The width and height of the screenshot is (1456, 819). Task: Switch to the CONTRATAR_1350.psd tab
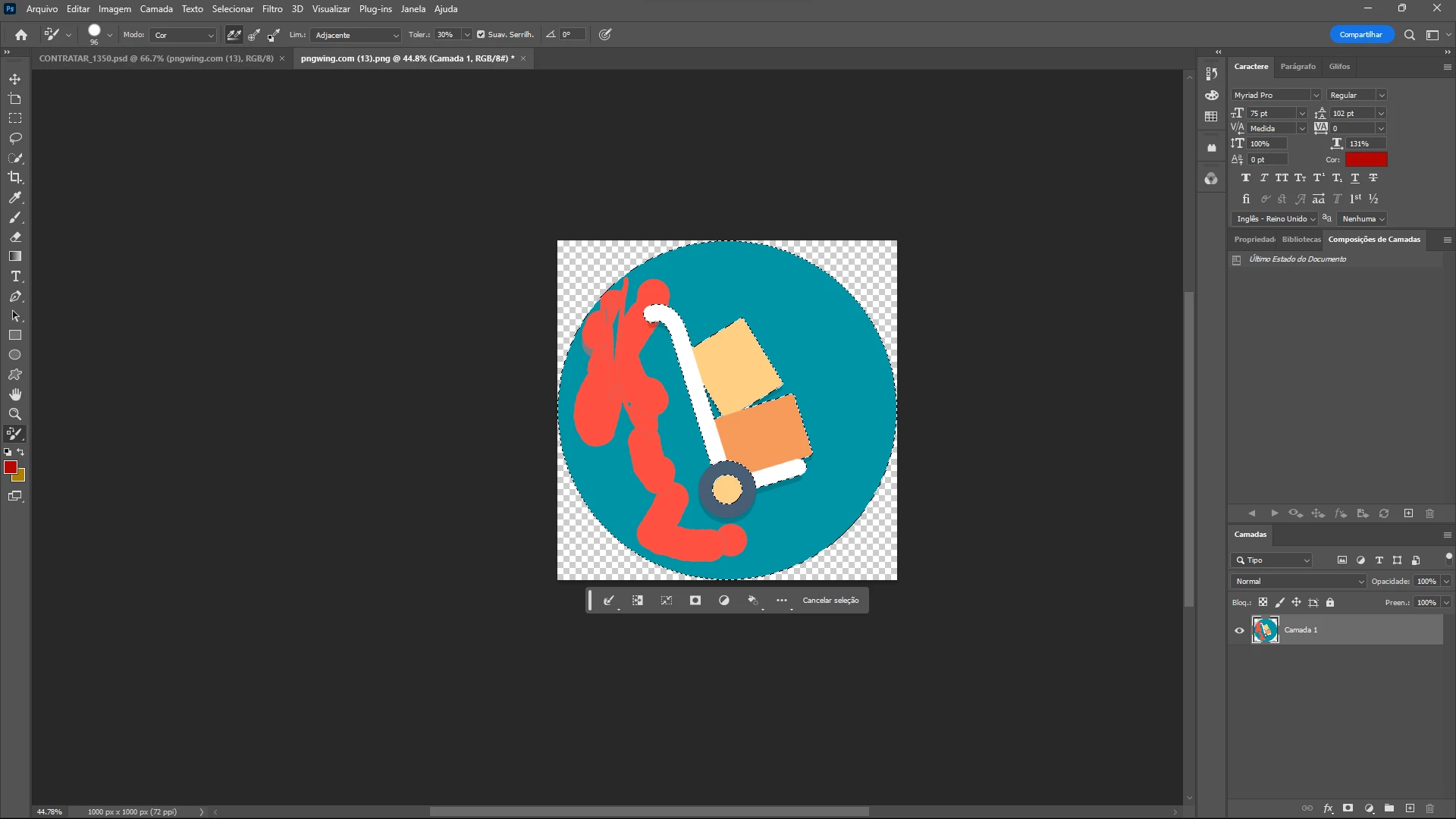click(x=156, y=58)
